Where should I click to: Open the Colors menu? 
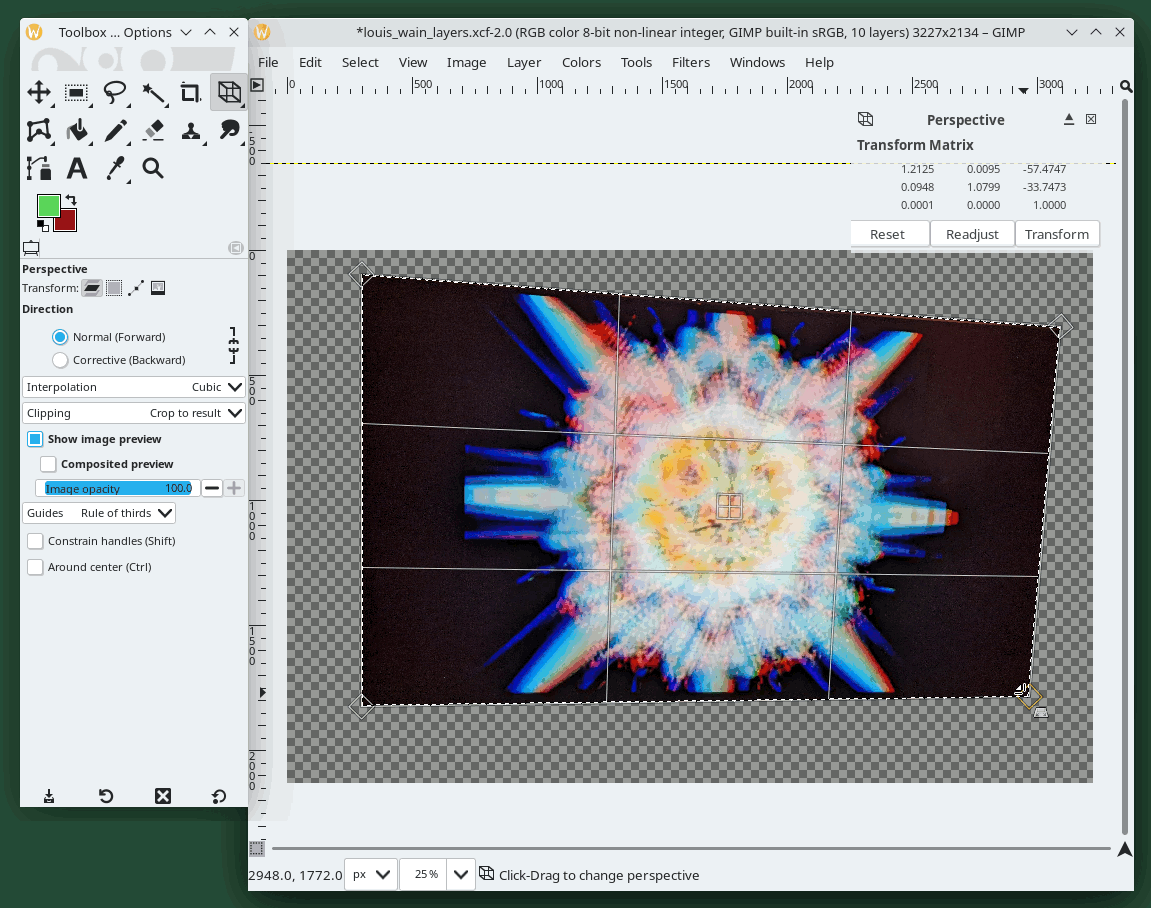pyautogui.click(x=581, y=62)
